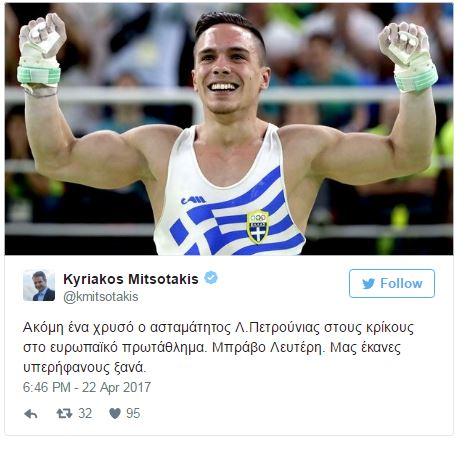
Task: Click the words 'υπερήφανους ξανά.' in tweet
Action: (85, 368)
